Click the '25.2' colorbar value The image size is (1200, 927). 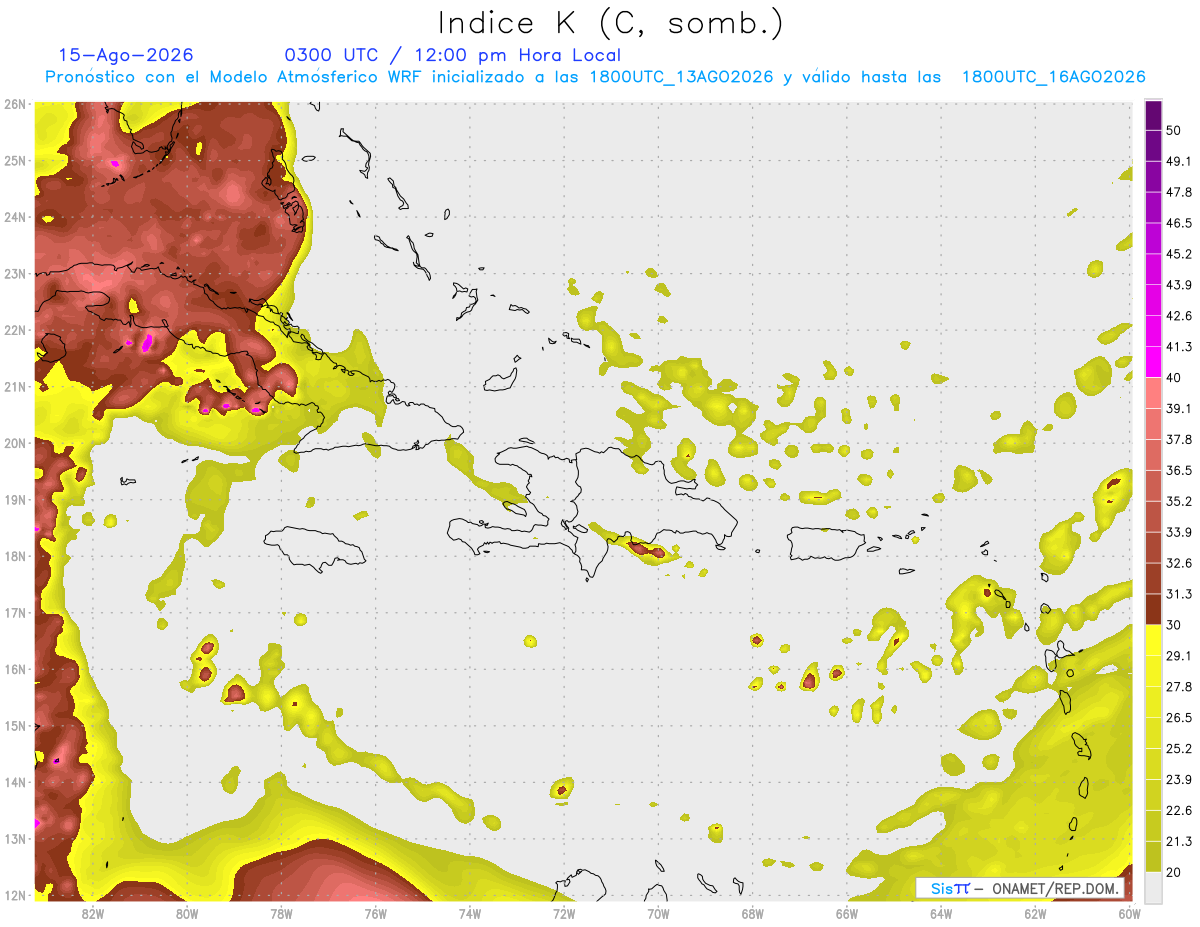(x=1179, y=748)
